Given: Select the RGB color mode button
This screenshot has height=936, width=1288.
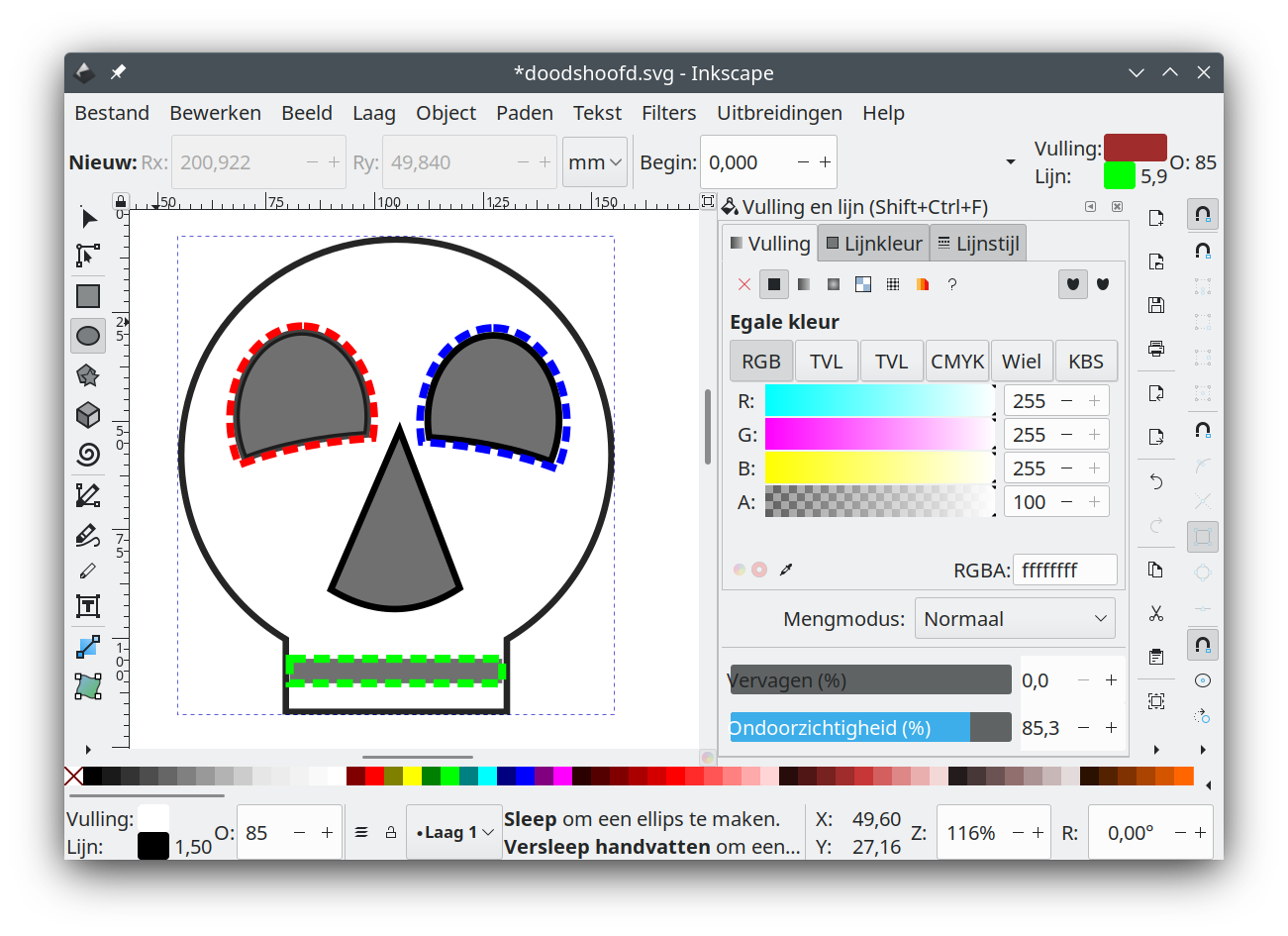Looking at the screenshot, I should (761, 362).
